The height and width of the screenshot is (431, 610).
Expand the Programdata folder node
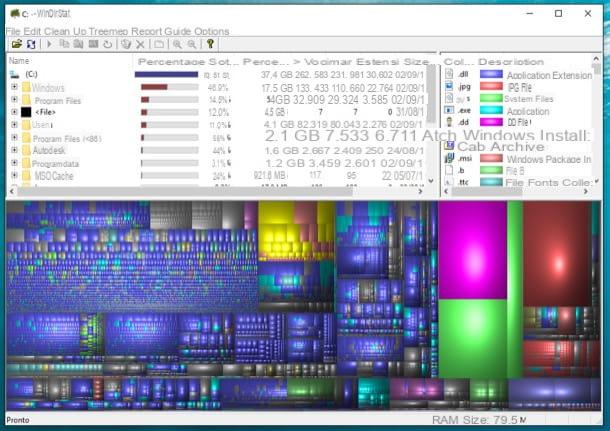14,163
